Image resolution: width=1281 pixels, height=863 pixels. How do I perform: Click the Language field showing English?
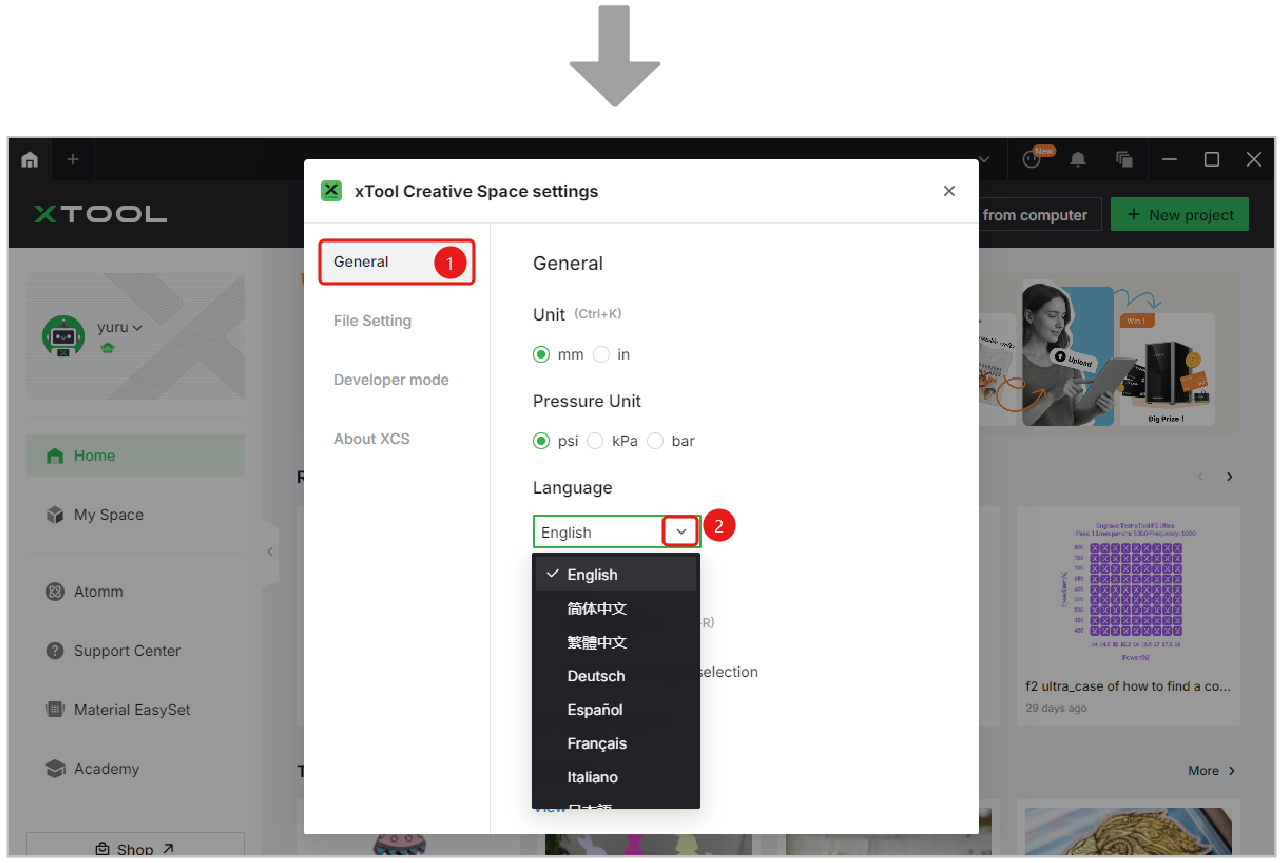[x=617, y=532]
